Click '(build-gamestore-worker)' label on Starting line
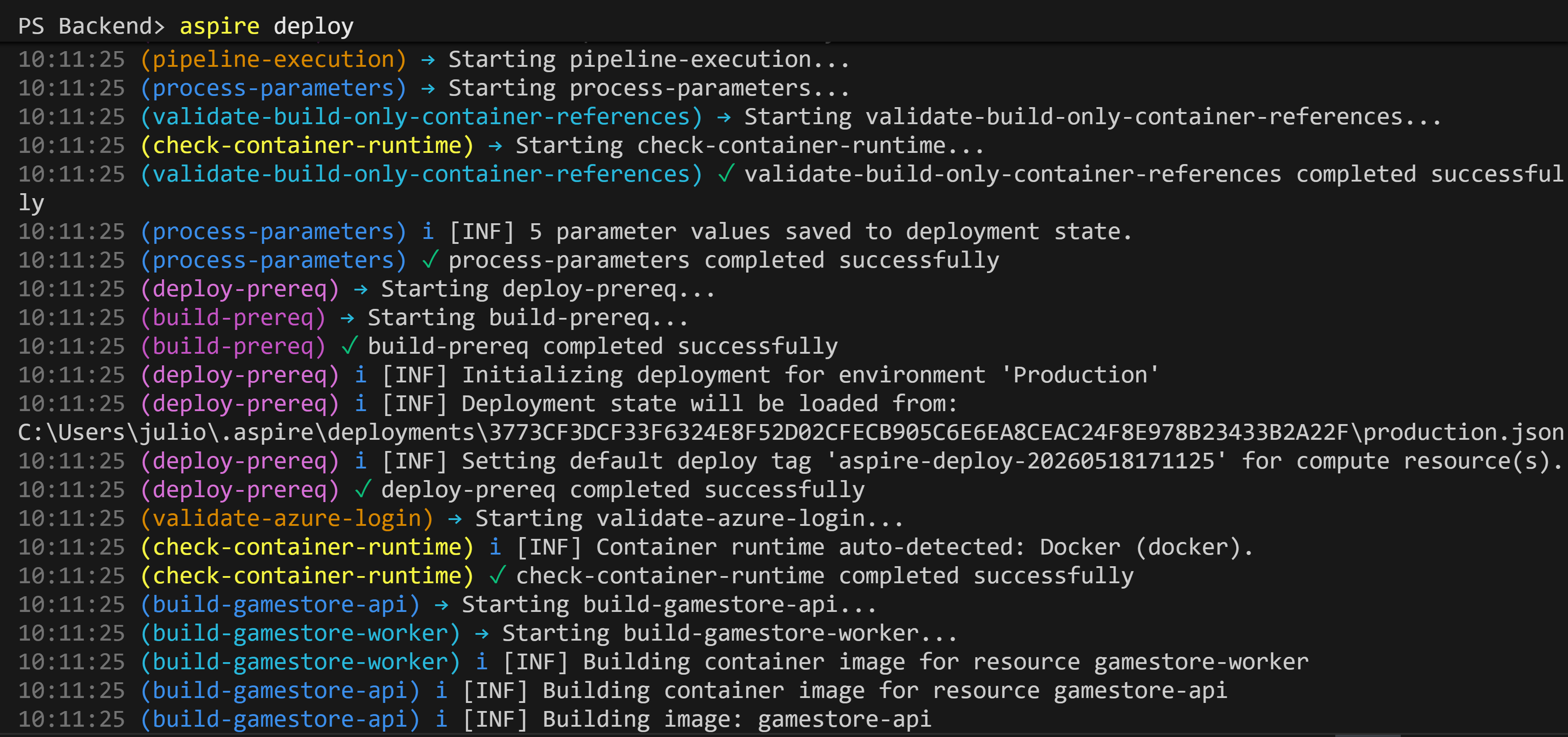 pos(300,633)
